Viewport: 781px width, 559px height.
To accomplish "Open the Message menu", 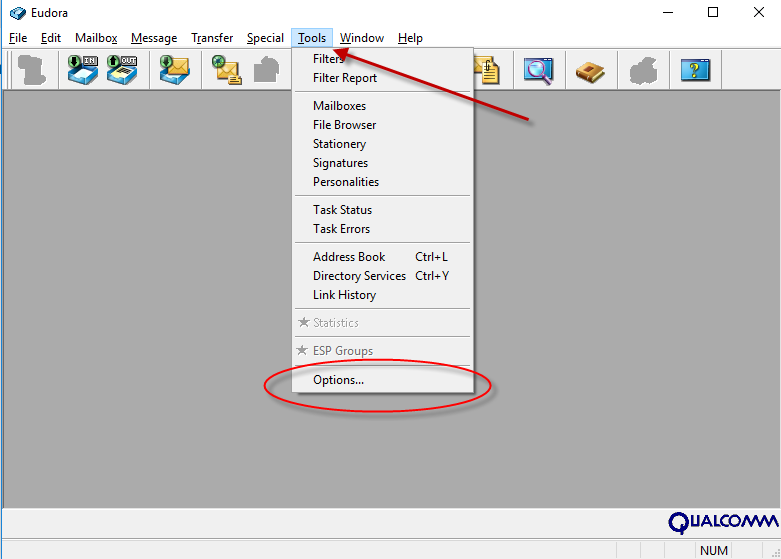I will pos(154,38).
